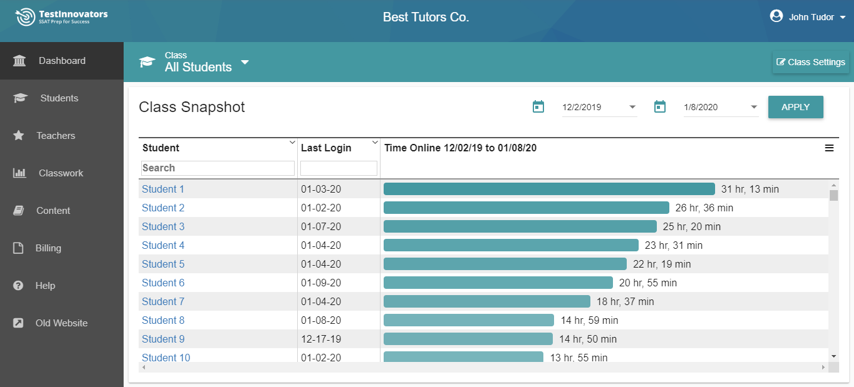Open the Student 2 link

point(163,208)
